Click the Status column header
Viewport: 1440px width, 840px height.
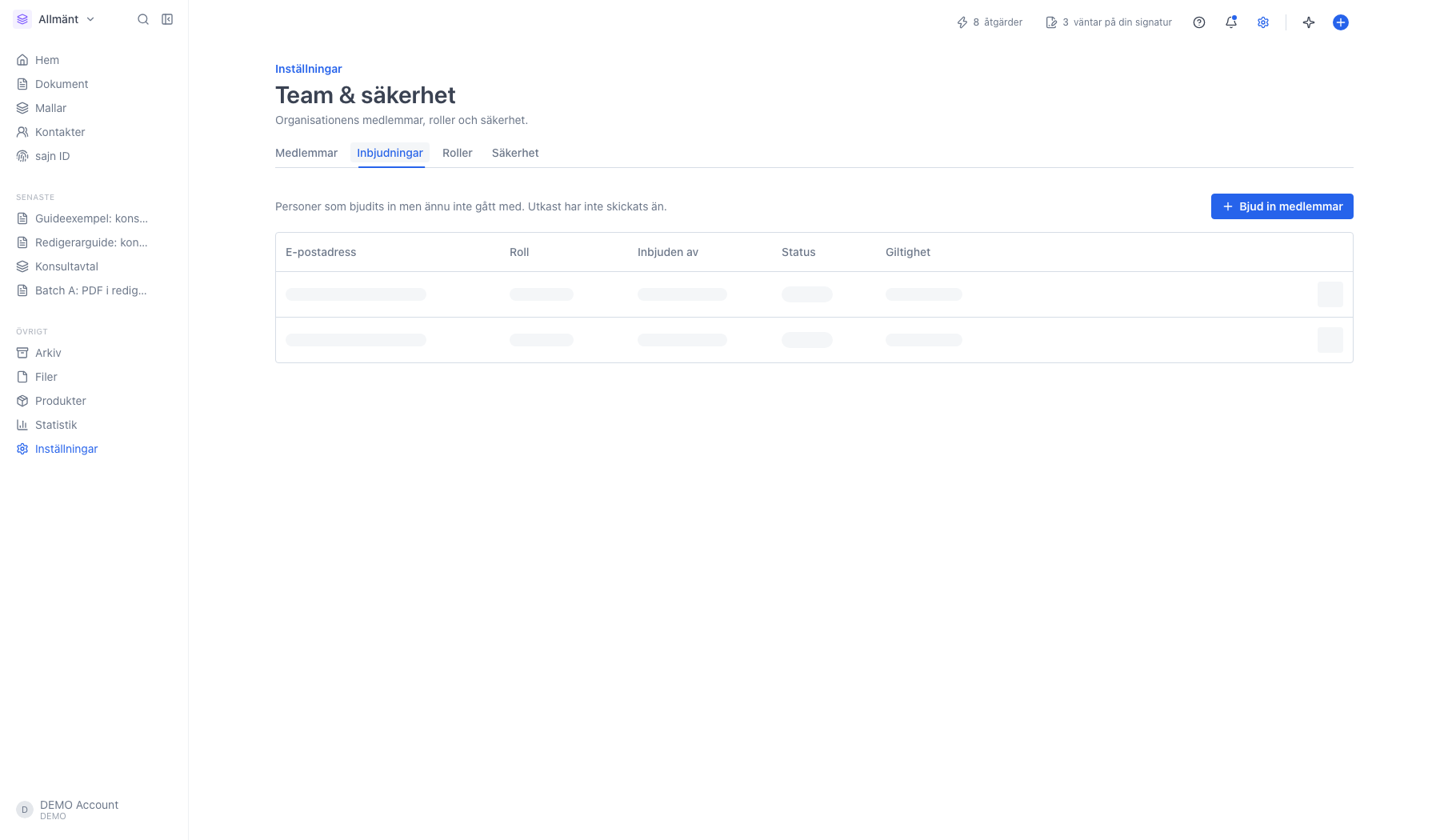coord(798,252)
